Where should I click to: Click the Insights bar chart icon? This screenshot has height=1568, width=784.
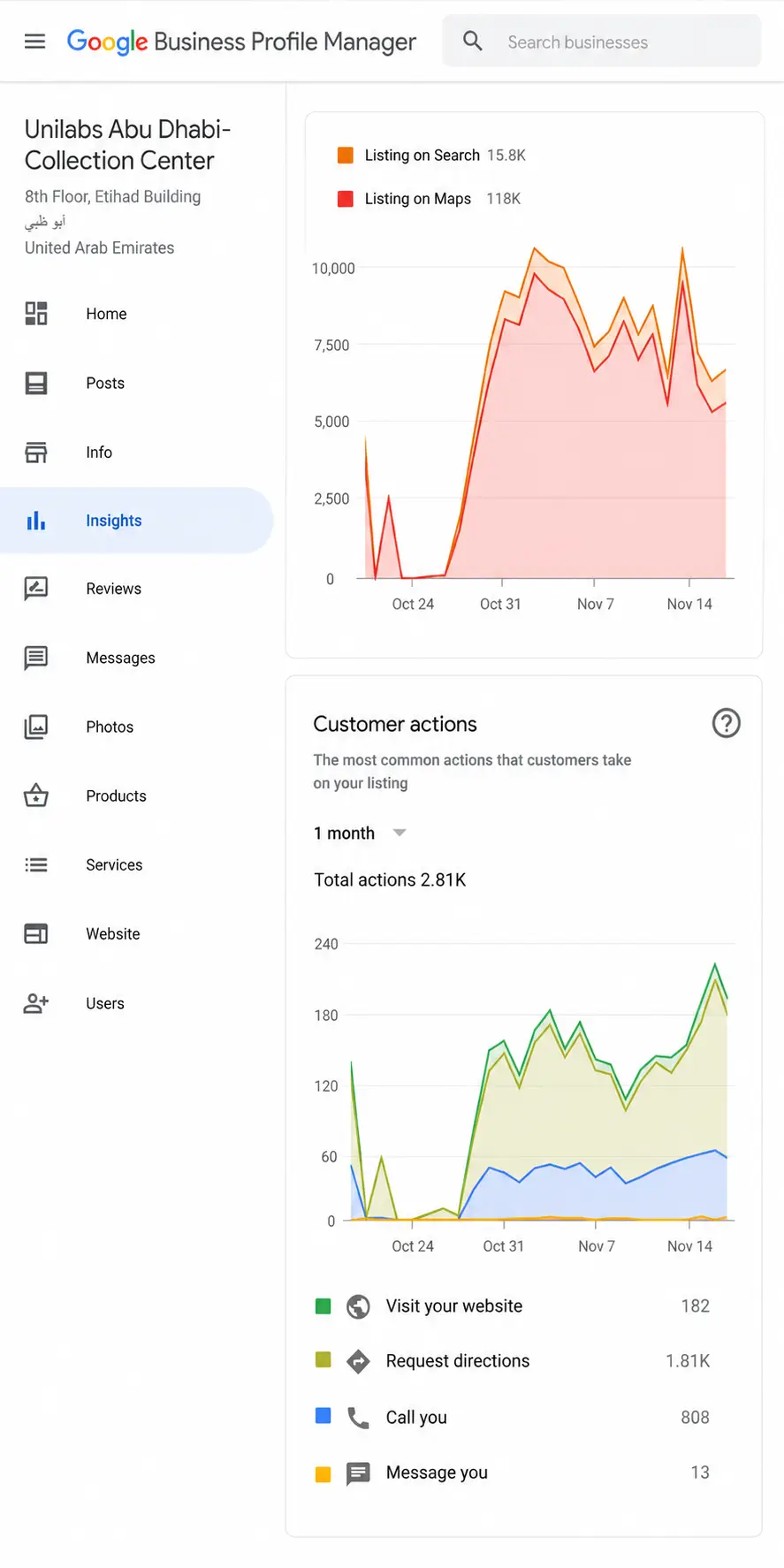[x=36, y=521]
